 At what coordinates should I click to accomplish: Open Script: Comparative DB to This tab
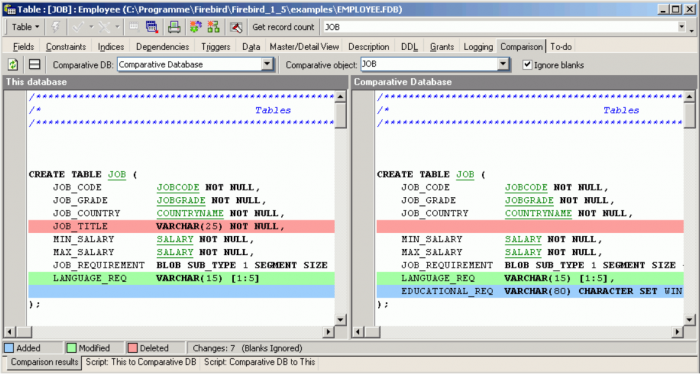coord(260,362)
